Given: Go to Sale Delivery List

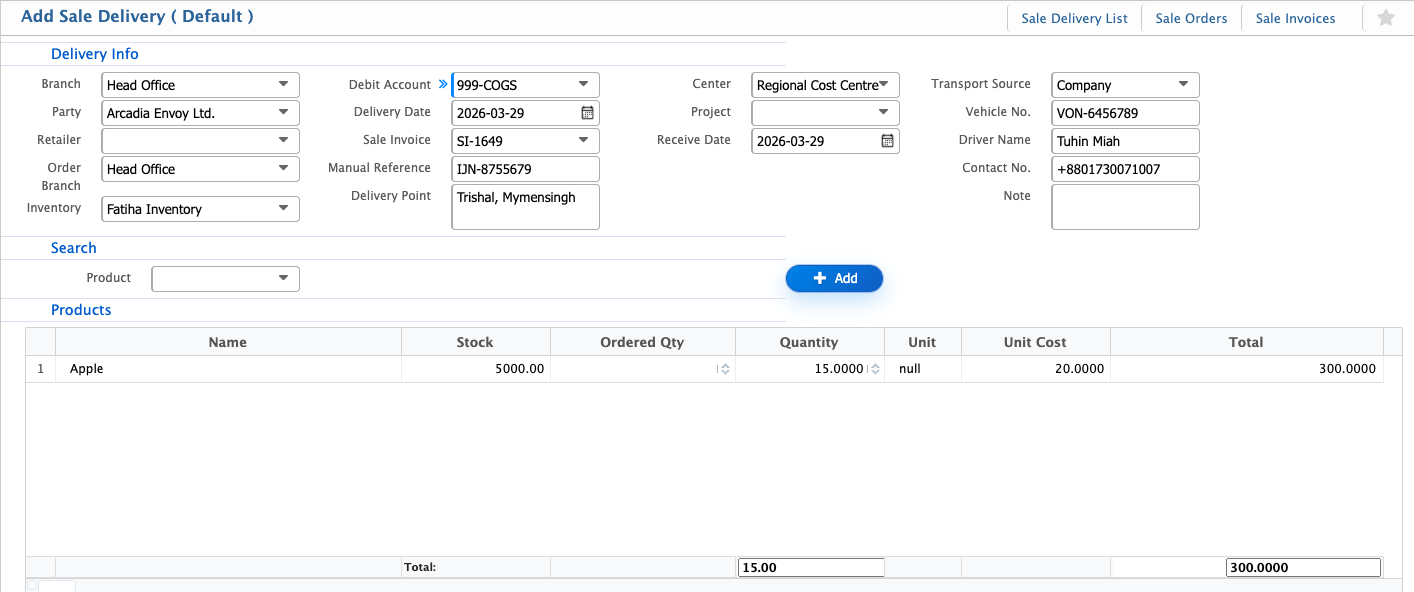Looking at the screenshot, I should pyautogui.click(x=1074, y=18).
